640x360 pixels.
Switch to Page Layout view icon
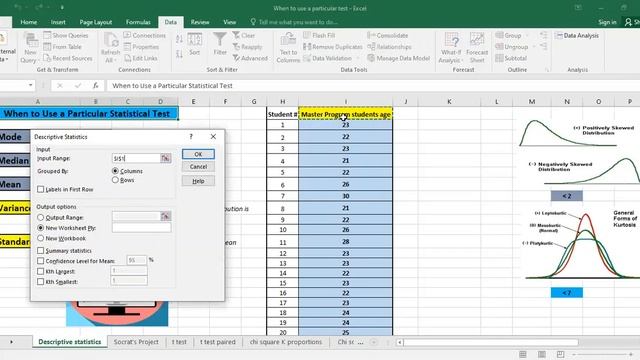542,354
